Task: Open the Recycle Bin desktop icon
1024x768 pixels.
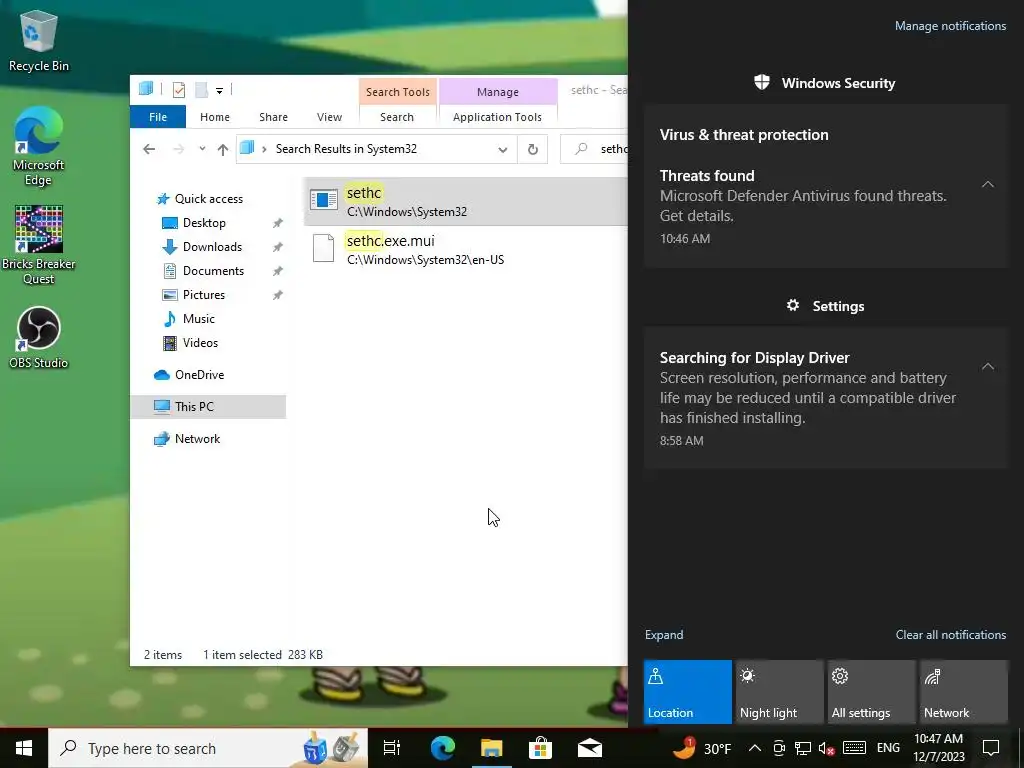Action: coord(39,40)
